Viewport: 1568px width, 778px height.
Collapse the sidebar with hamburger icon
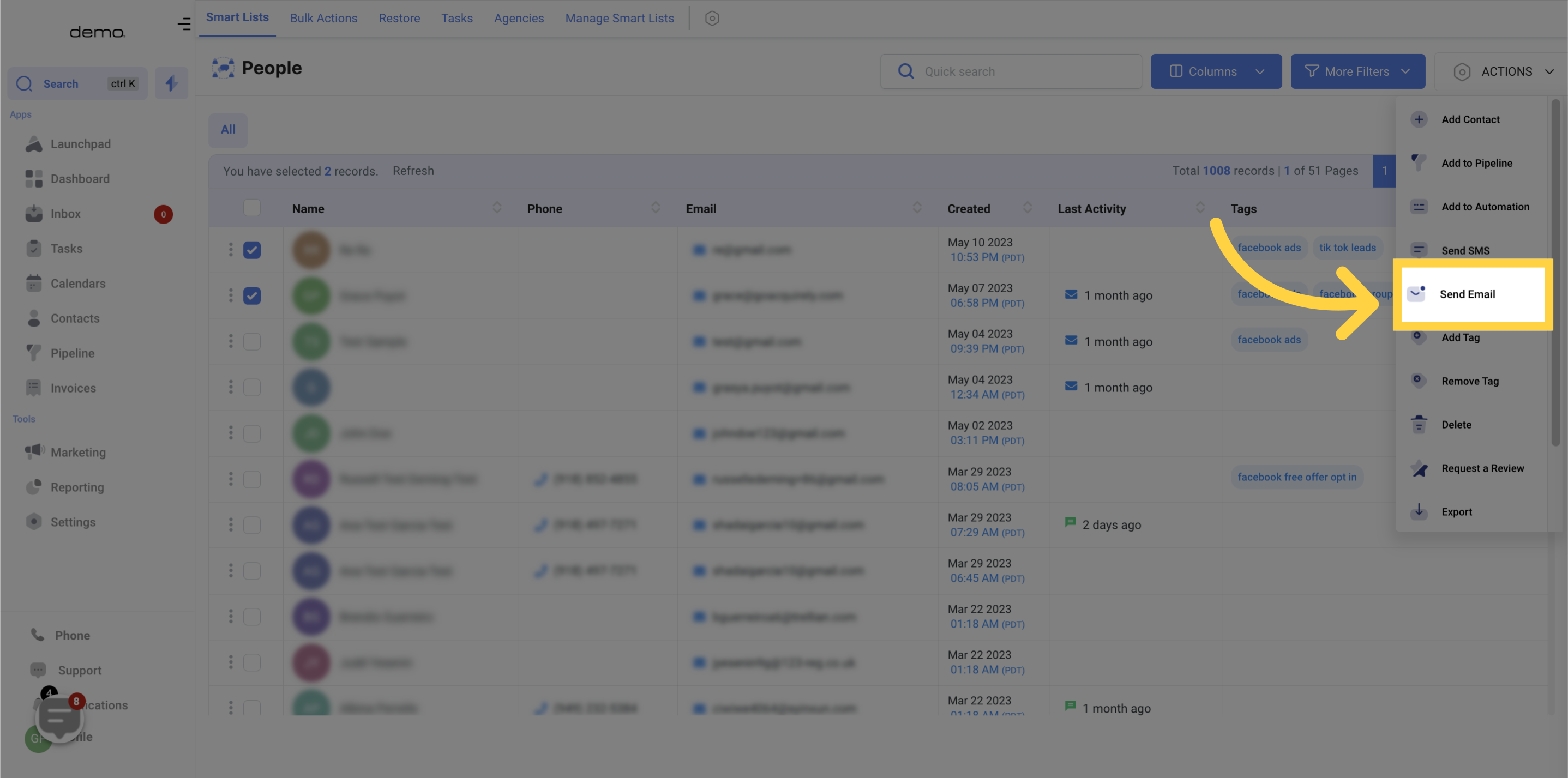pyautogui.click(x=184, y=25)
